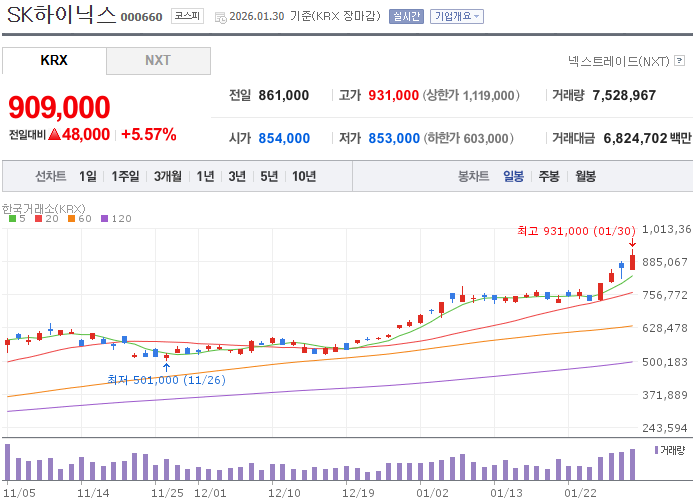Click the change percentage +5.57%
Screen dimensions: 693x499
point(149,134)
